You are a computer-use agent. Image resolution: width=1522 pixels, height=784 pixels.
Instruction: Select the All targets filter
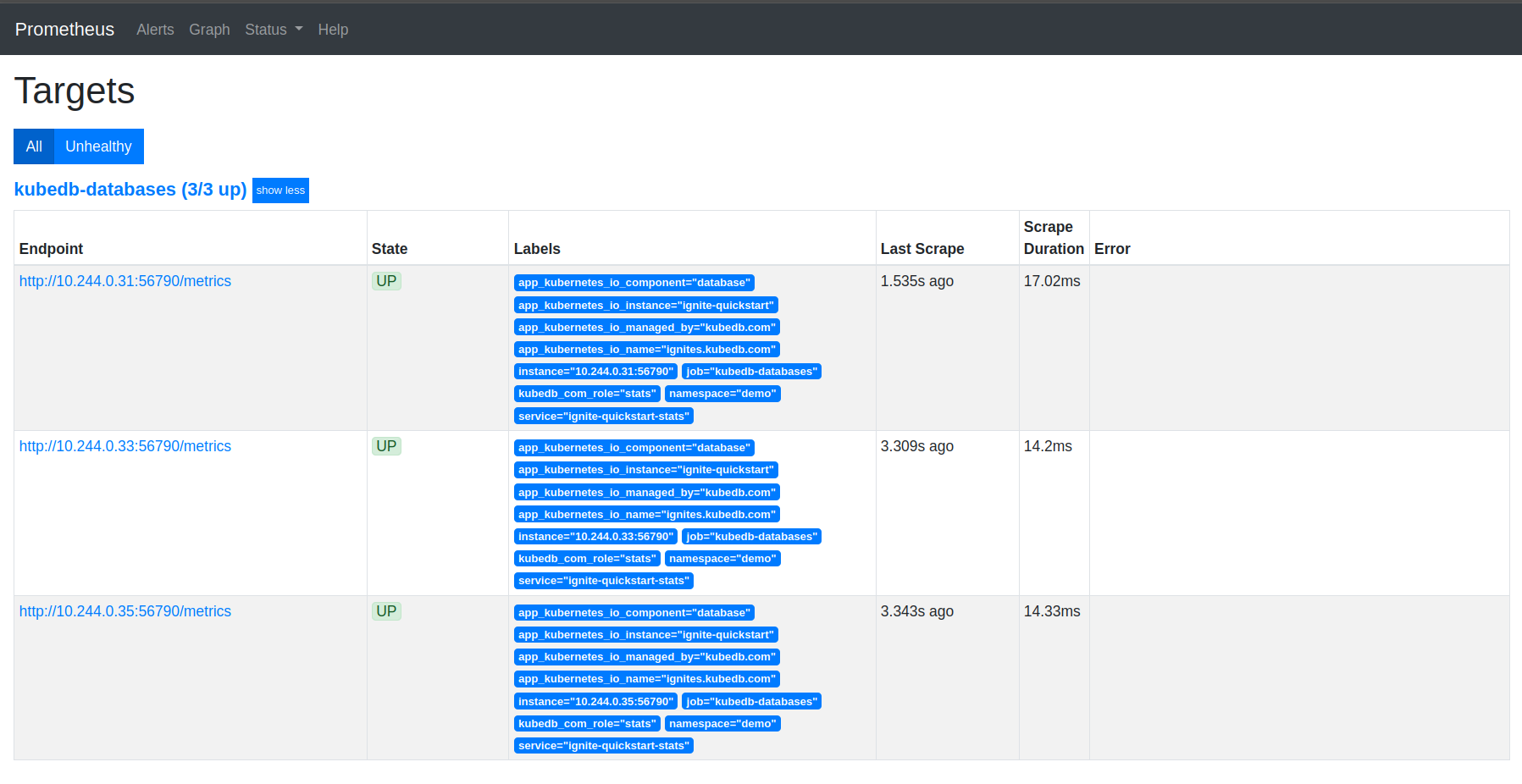click(34, 146)
